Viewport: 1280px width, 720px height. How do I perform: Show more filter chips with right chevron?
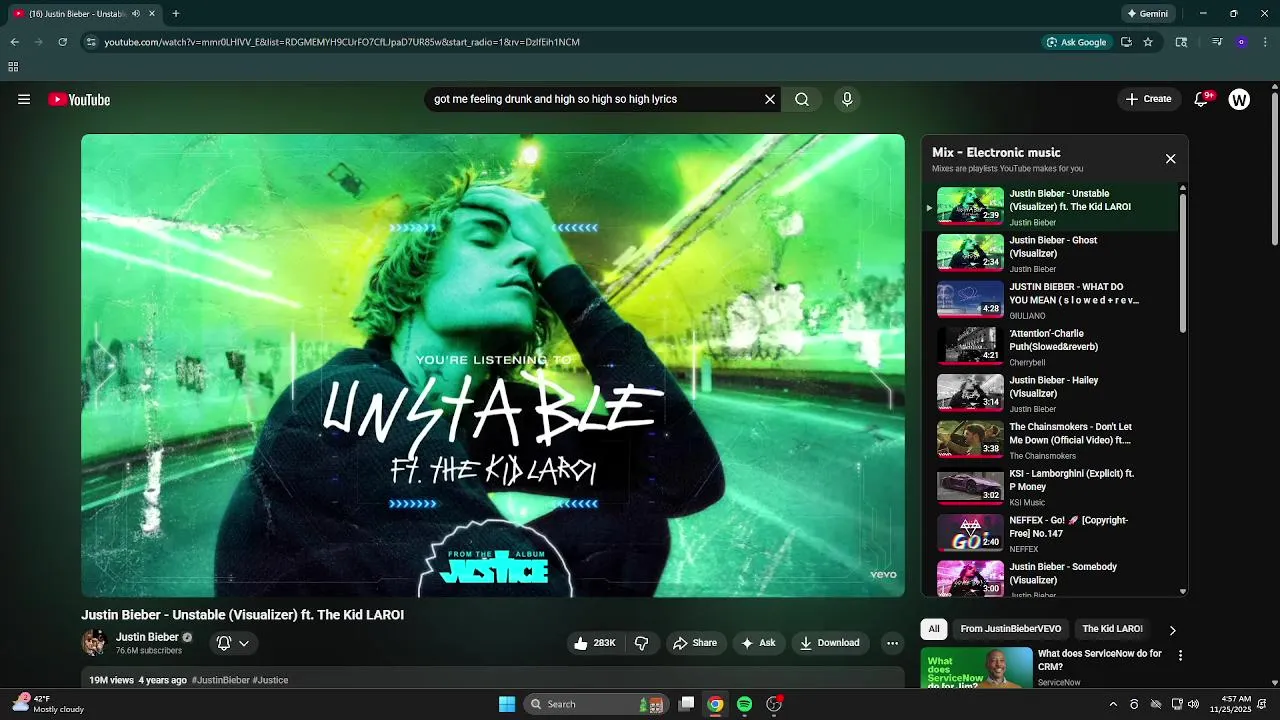coord(1172,630)
